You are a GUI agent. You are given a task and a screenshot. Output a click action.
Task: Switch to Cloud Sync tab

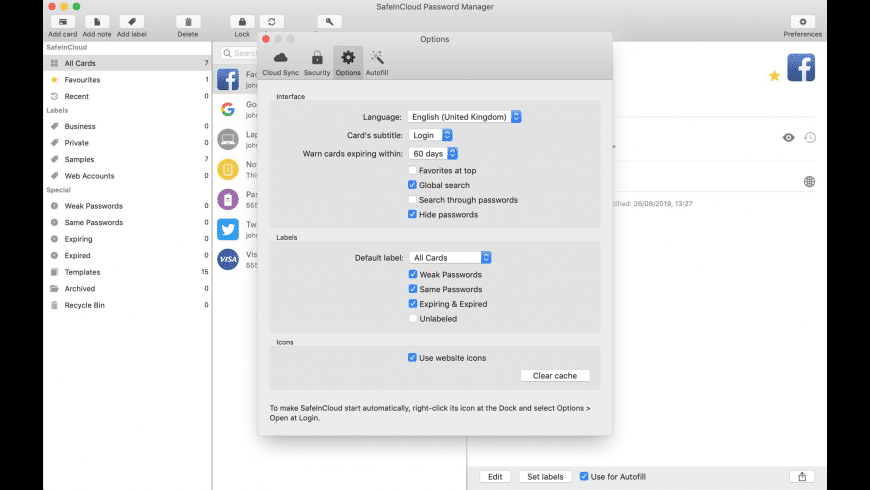[x=280, y=63]
